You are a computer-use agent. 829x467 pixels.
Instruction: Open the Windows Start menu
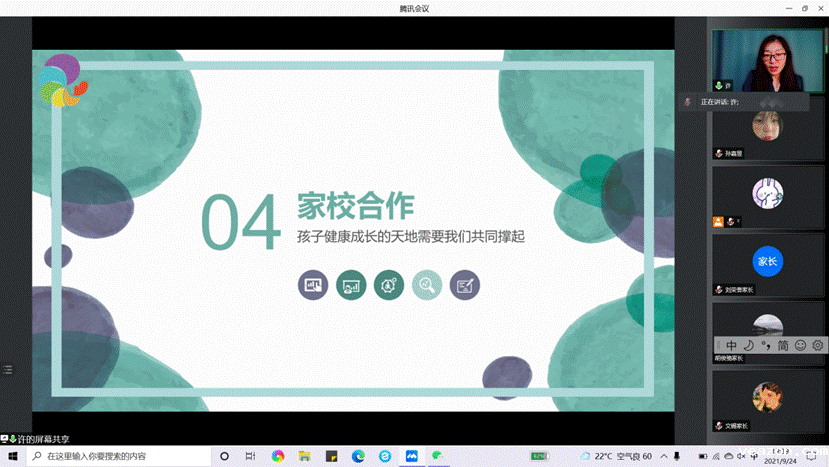point(13,457)
